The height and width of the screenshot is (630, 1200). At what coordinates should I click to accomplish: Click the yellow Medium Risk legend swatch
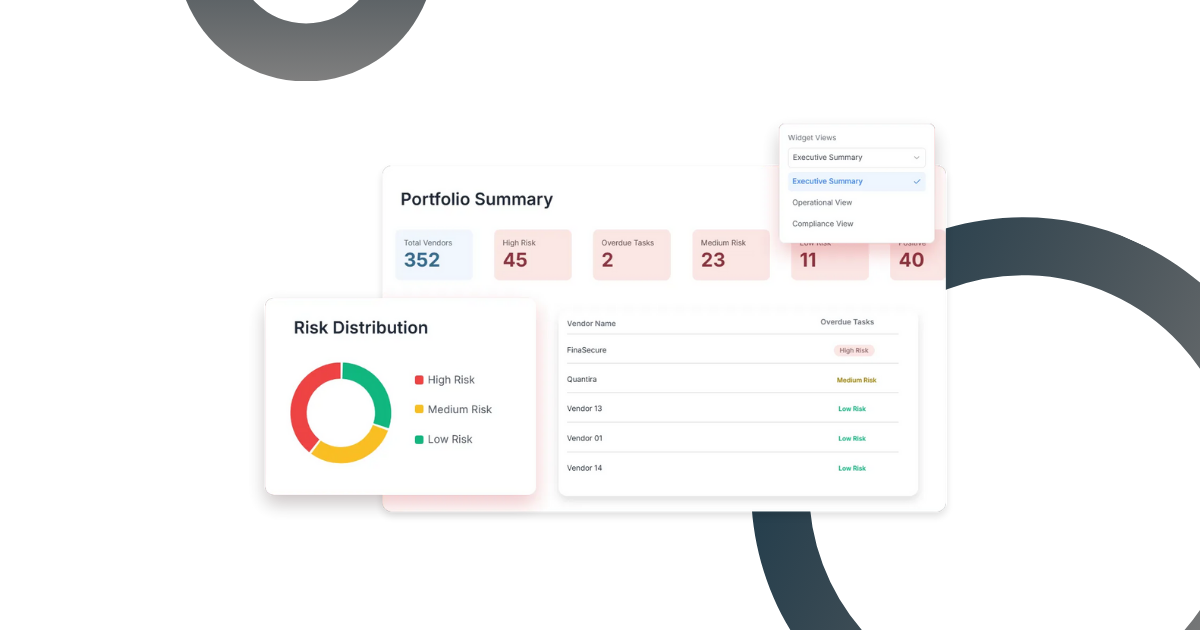(x=419, y=409)
